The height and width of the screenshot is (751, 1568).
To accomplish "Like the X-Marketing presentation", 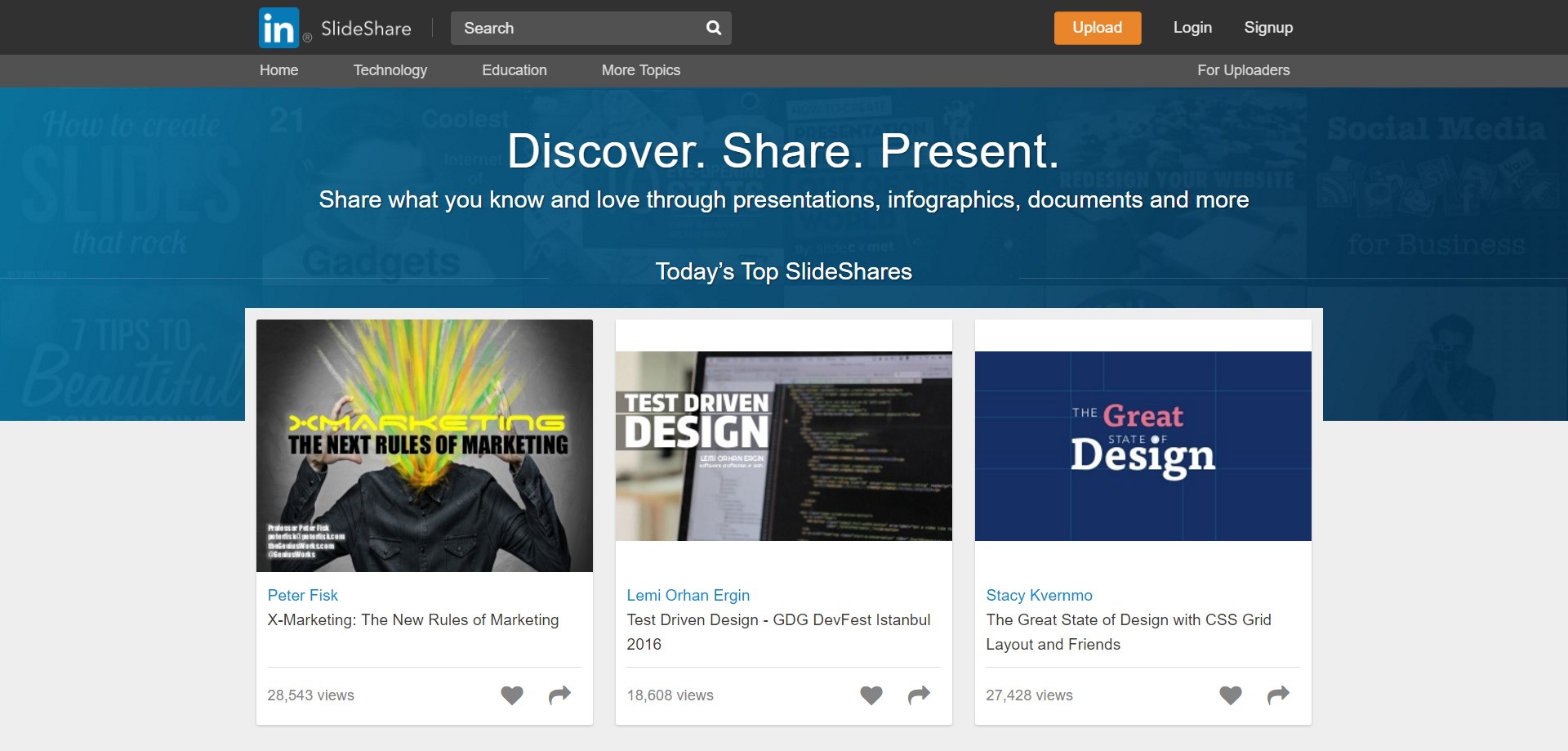I will tap(512, 695).
